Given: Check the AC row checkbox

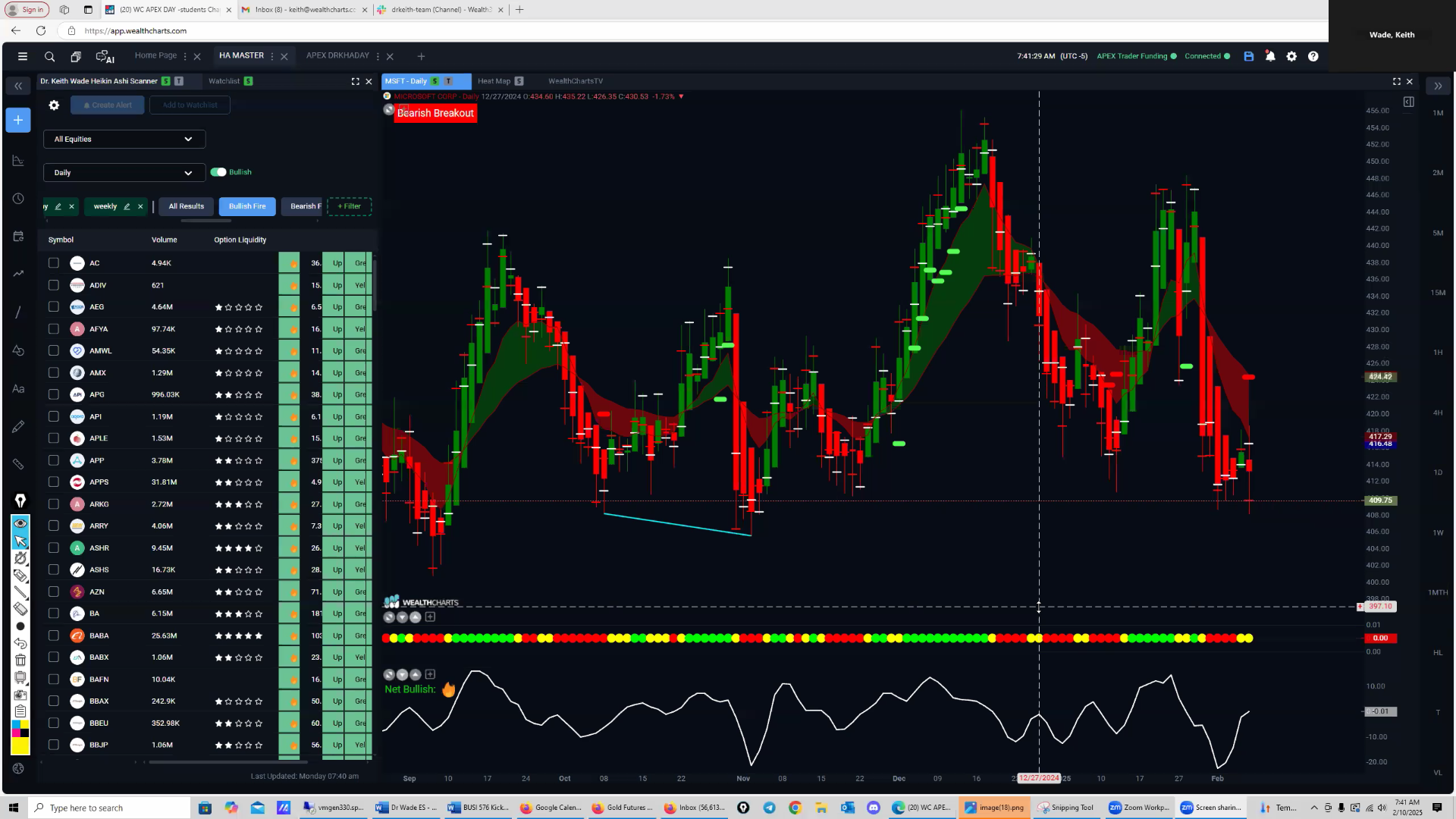Looking at the screenshot, I should click(x=53, y=263).
